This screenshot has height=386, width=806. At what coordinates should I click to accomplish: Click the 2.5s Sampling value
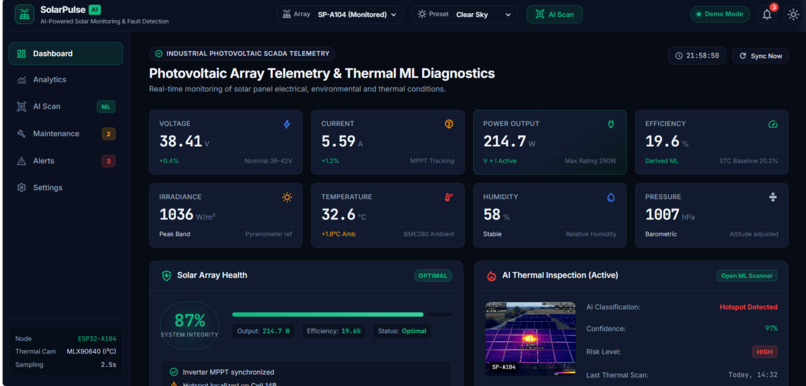pyautogui.click(x=108, y=364)
